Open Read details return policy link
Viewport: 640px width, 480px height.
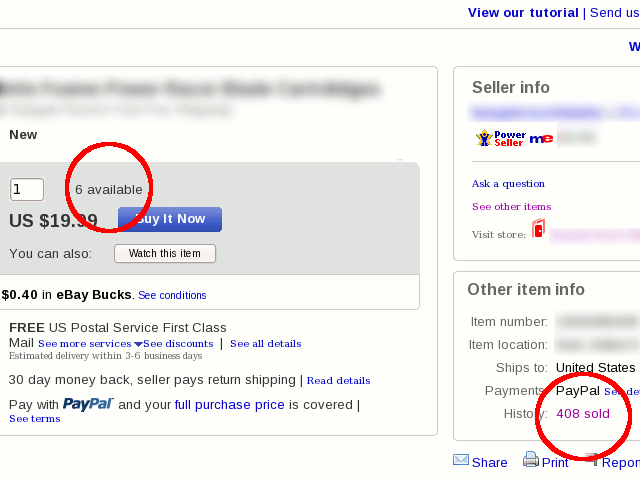click(338, 381)
